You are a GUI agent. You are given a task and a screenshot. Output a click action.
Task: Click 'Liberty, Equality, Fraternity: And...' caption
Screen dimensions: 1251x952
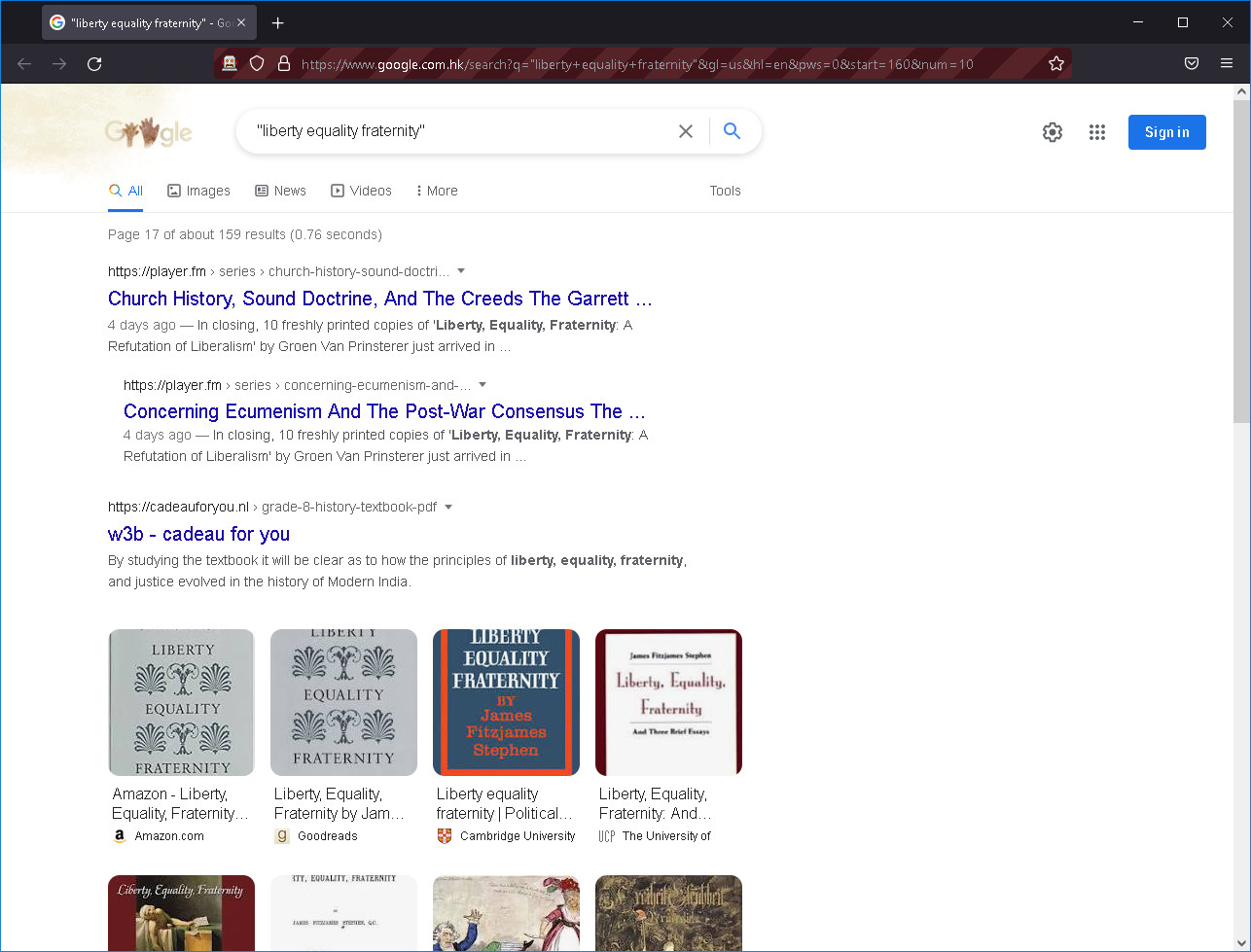pos(656,804)
